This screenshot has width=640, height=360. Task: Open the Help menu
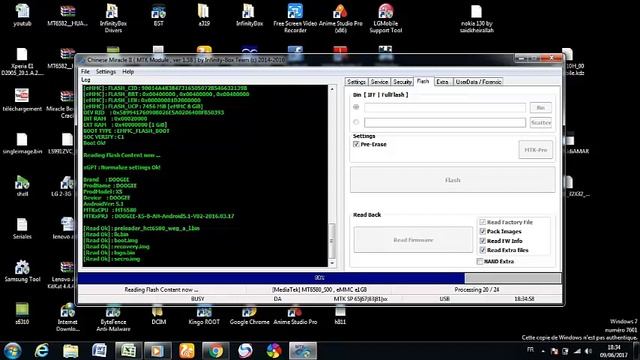coord(128,71)
